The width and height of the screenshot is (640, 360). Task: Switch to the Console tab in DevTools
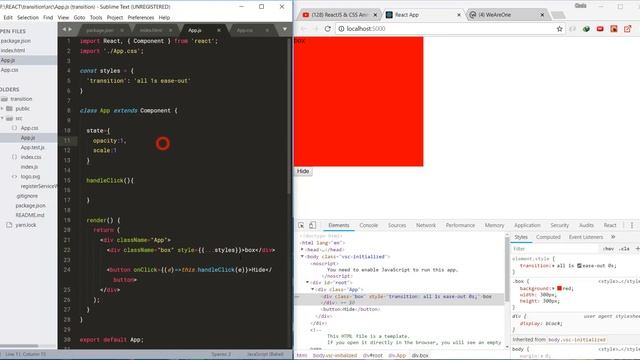[x=369, y=225]
